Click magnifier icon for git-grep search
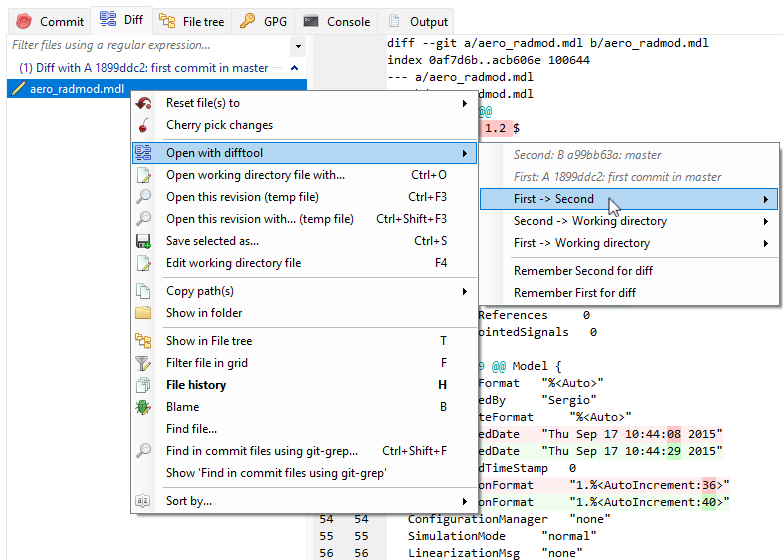Screen dimensions: 783x560 [x=143, y=451]
